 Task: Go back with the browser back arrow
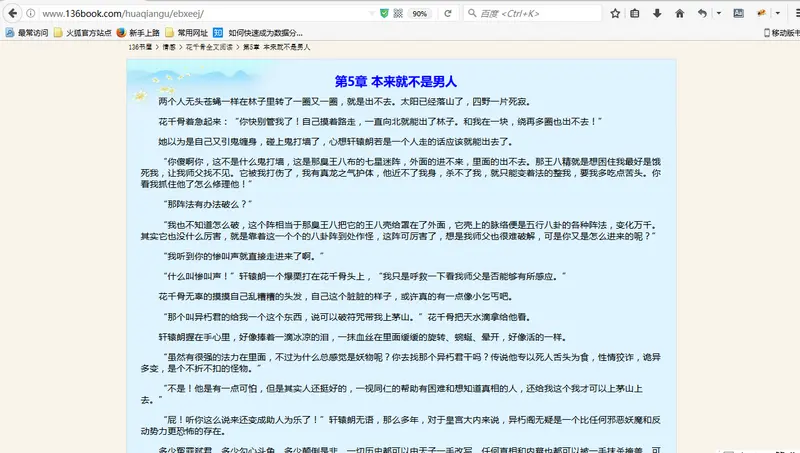point(12,13)
